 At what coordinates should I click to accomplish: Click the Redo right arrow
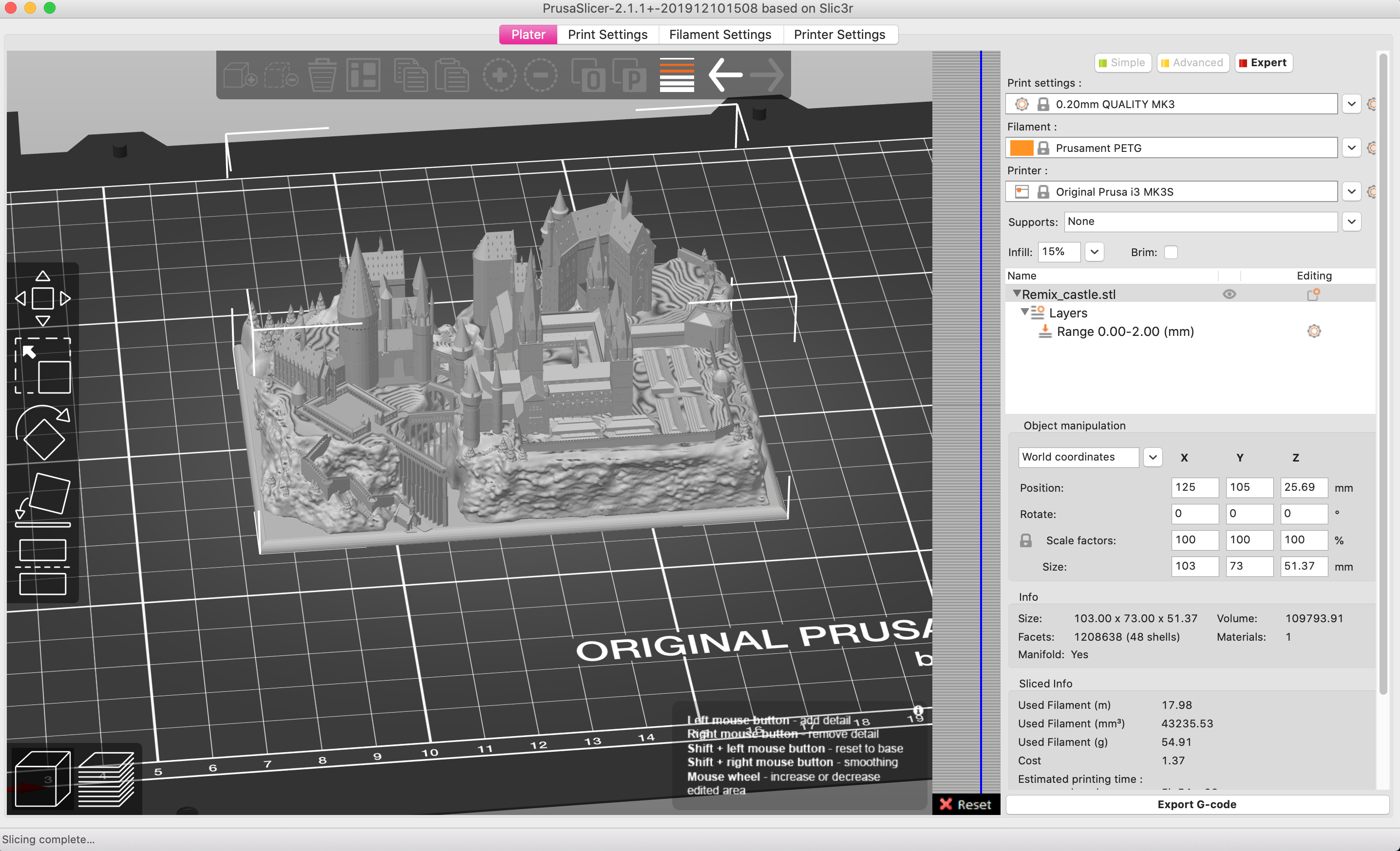tap(766, 75)
